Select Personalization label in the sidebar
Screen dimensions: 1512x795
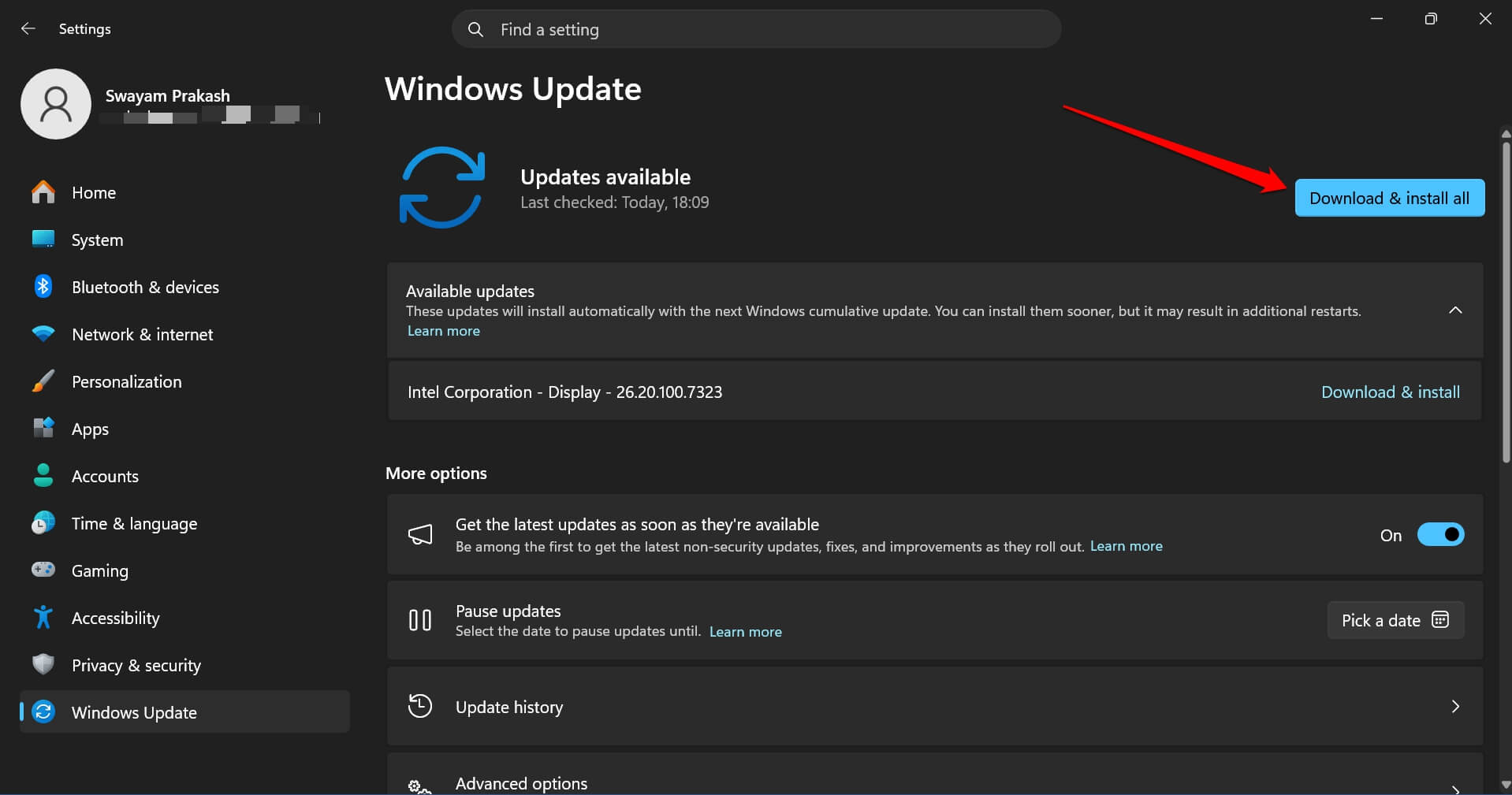127,381
